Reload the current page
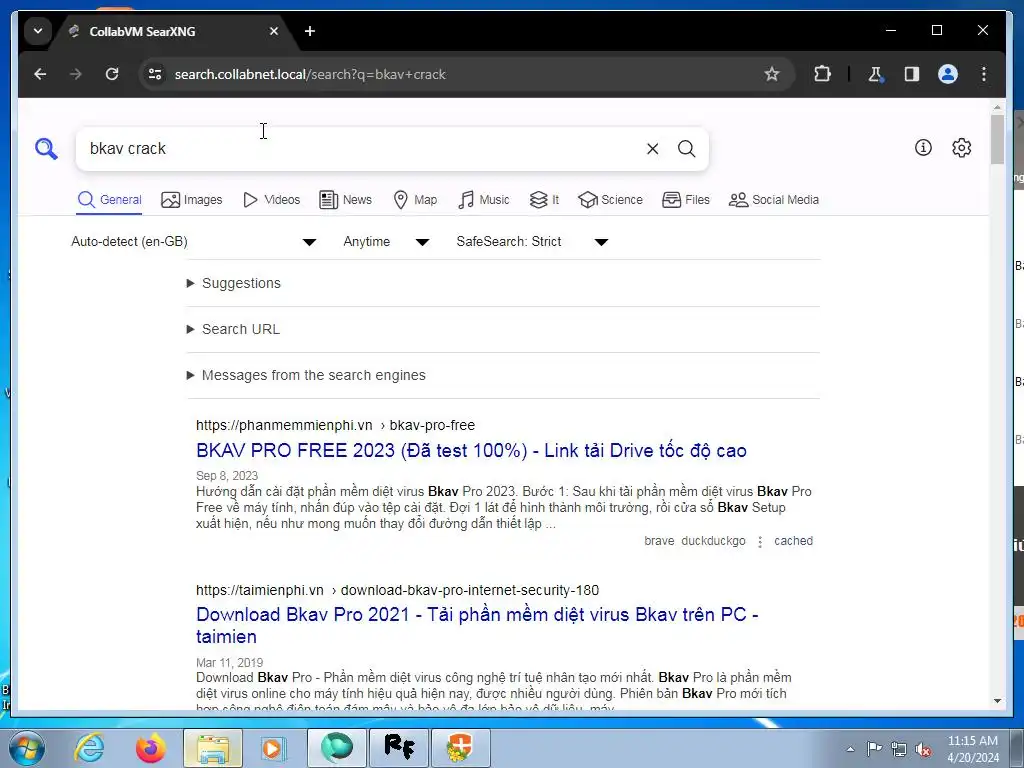1024x768 pixels. click(112, 74)
